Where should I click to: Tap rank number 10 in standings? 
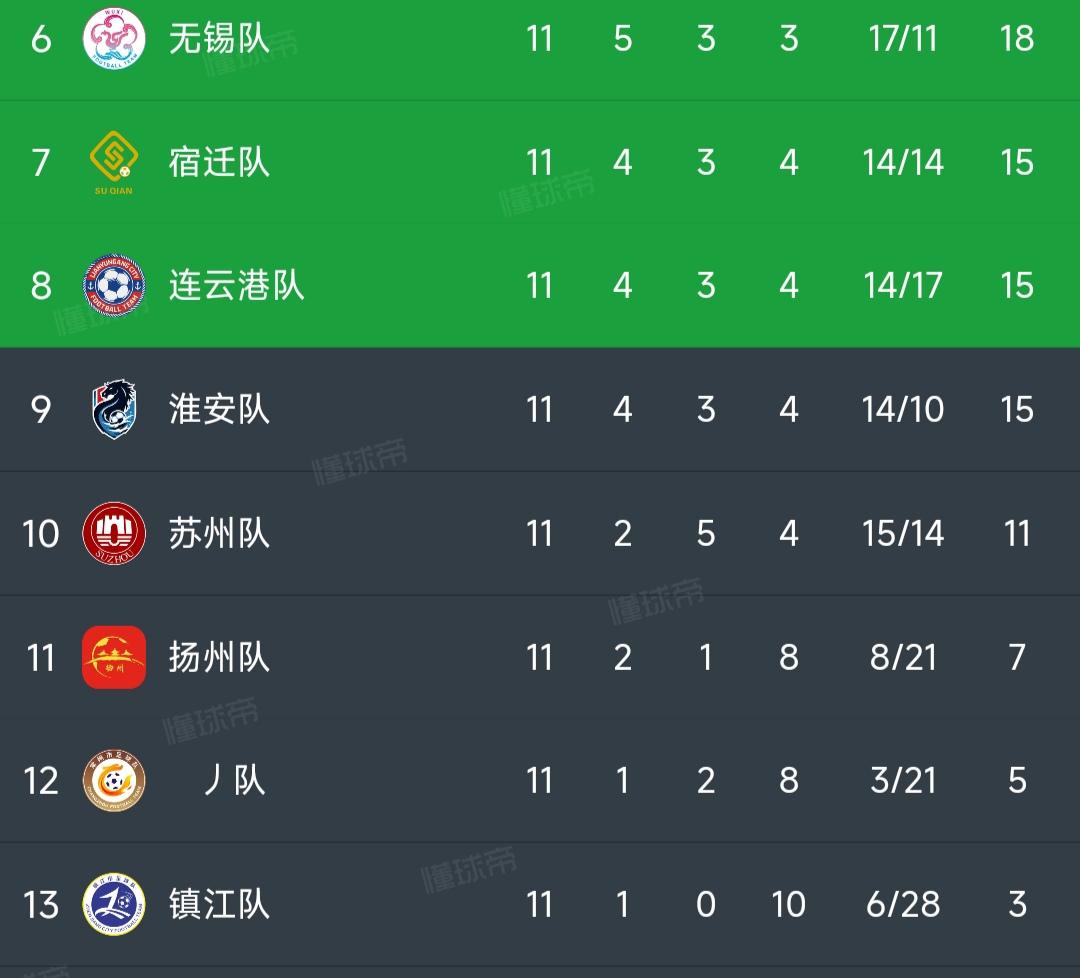(41, 533)
